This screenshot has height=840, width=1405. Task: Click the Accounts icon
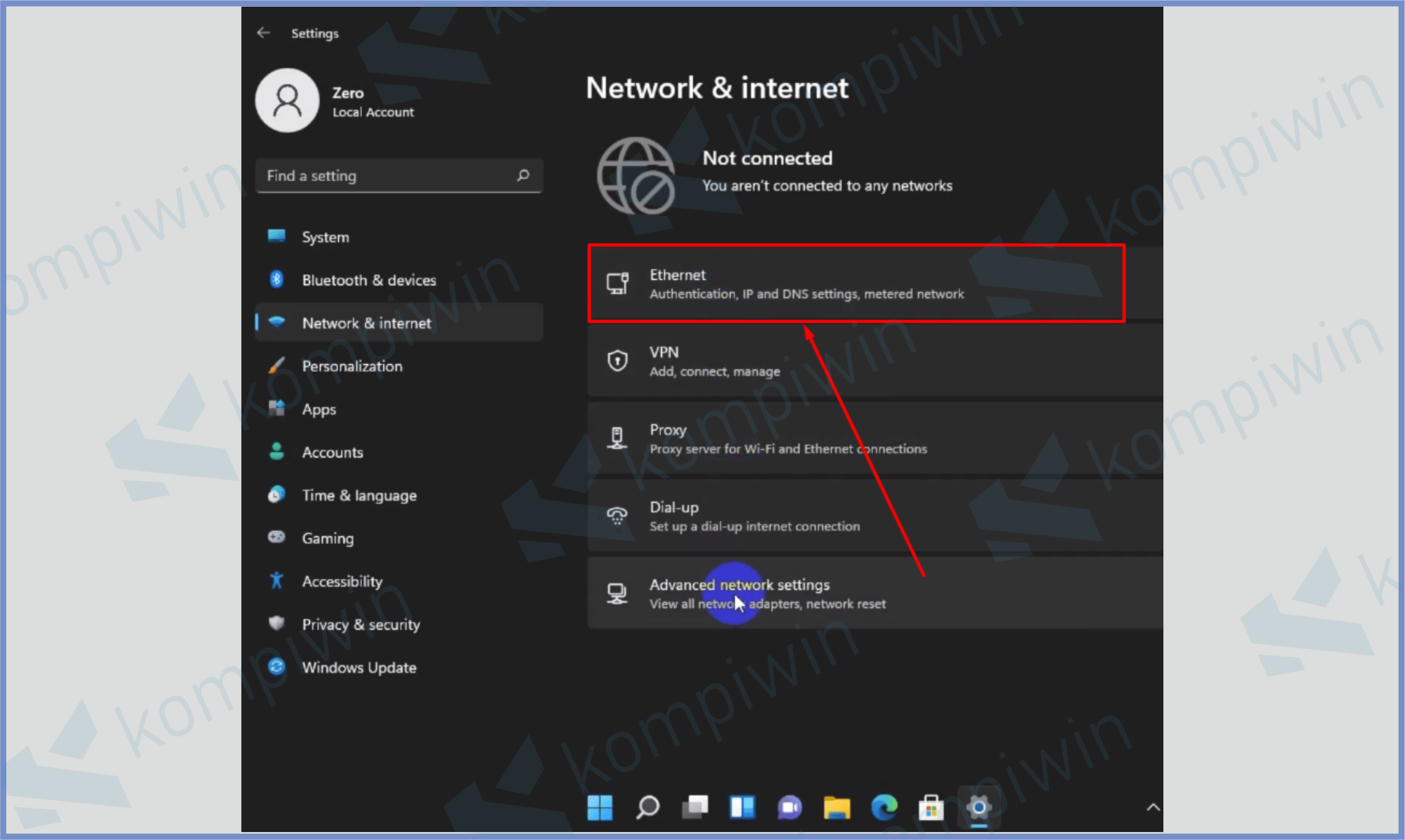click(276, 452)
